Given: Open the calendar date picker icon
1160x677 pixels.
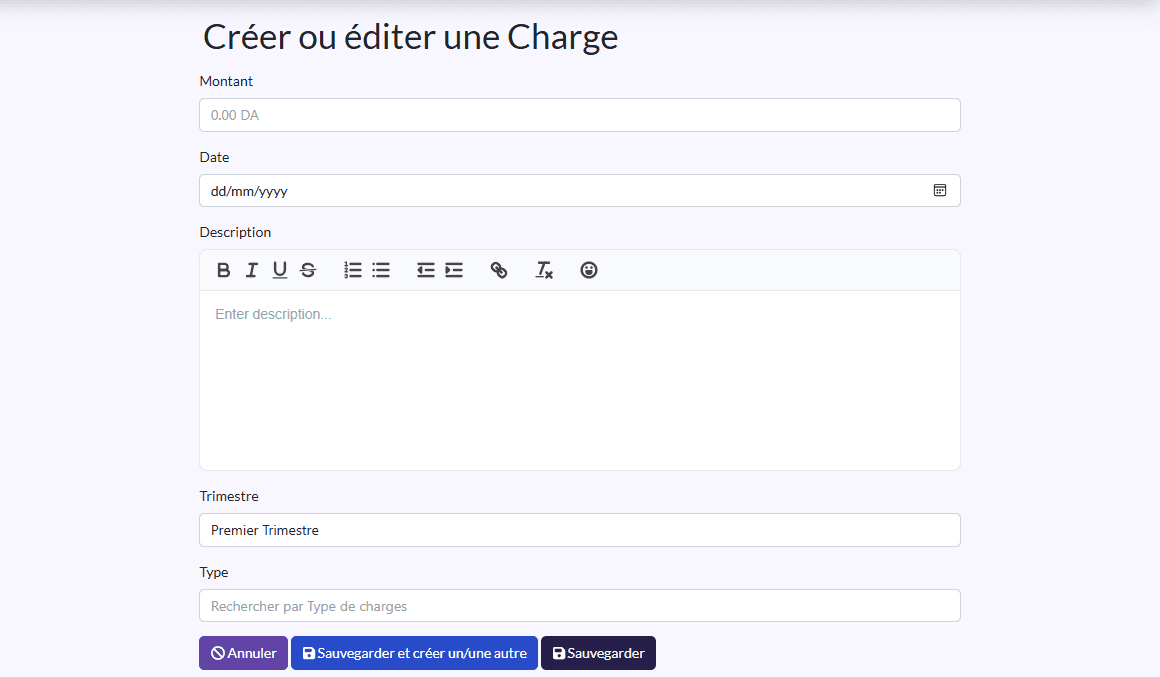Looking at the screenshot, I should tap(940, 190).
